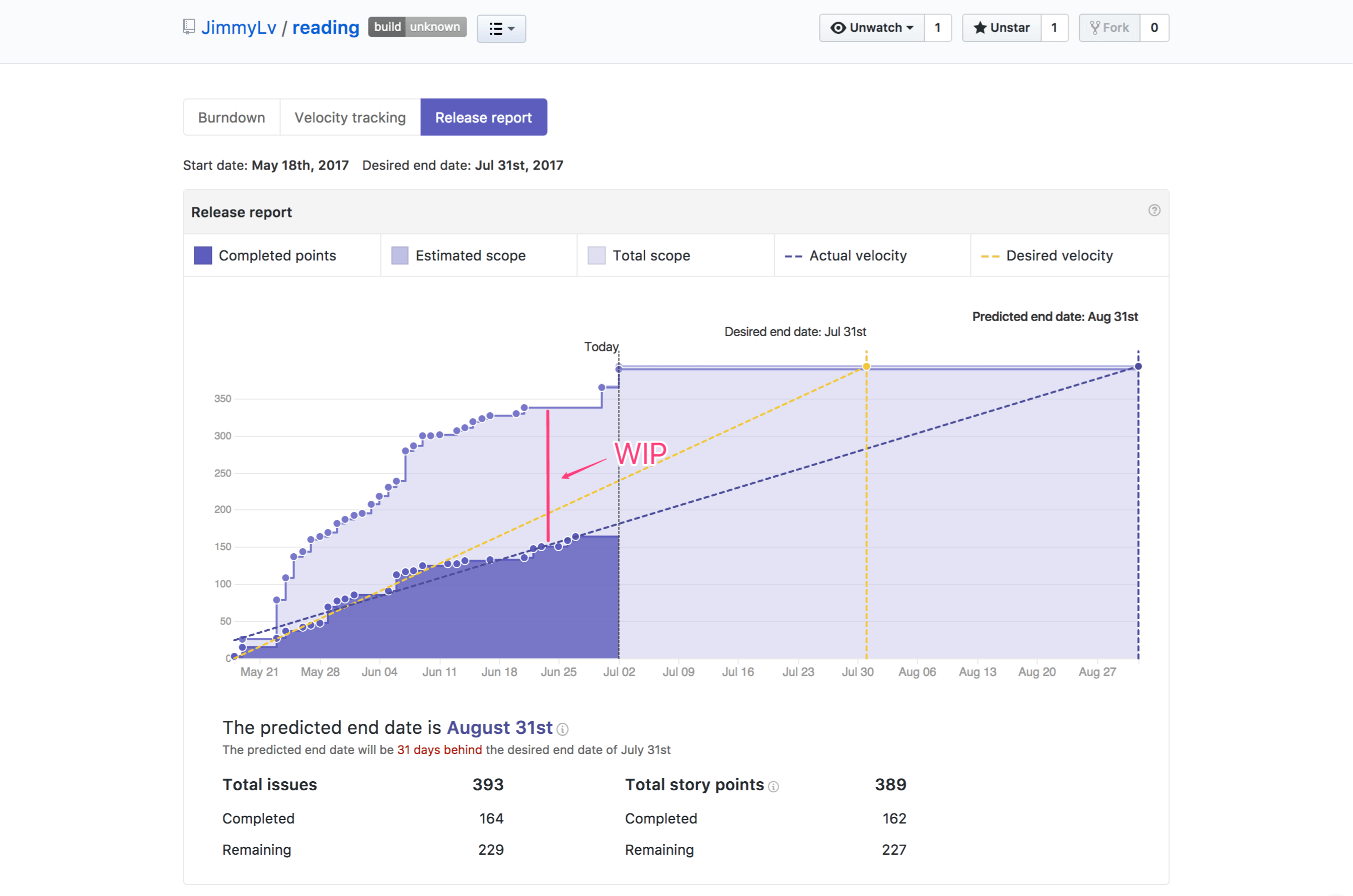Click the Total scope color swatch

coord(596,255)
